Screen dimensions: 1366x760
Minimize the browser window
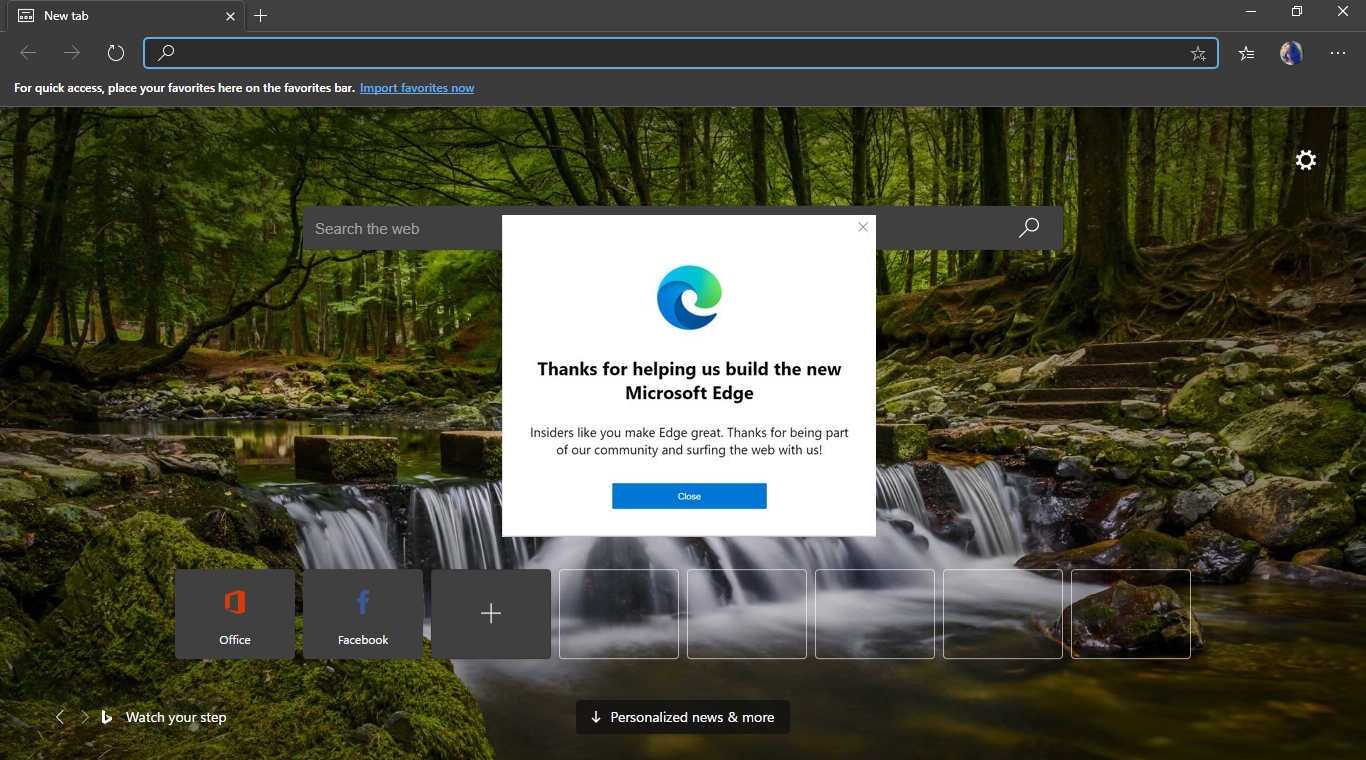(x=1251, y=12)
